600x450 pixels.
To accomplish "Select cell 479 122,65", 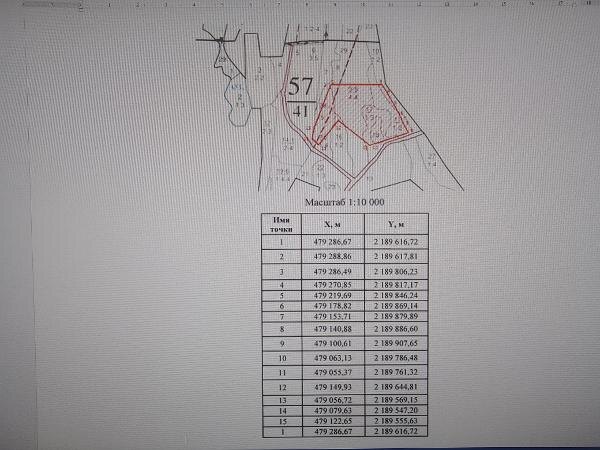I will [x=333, y=421].
